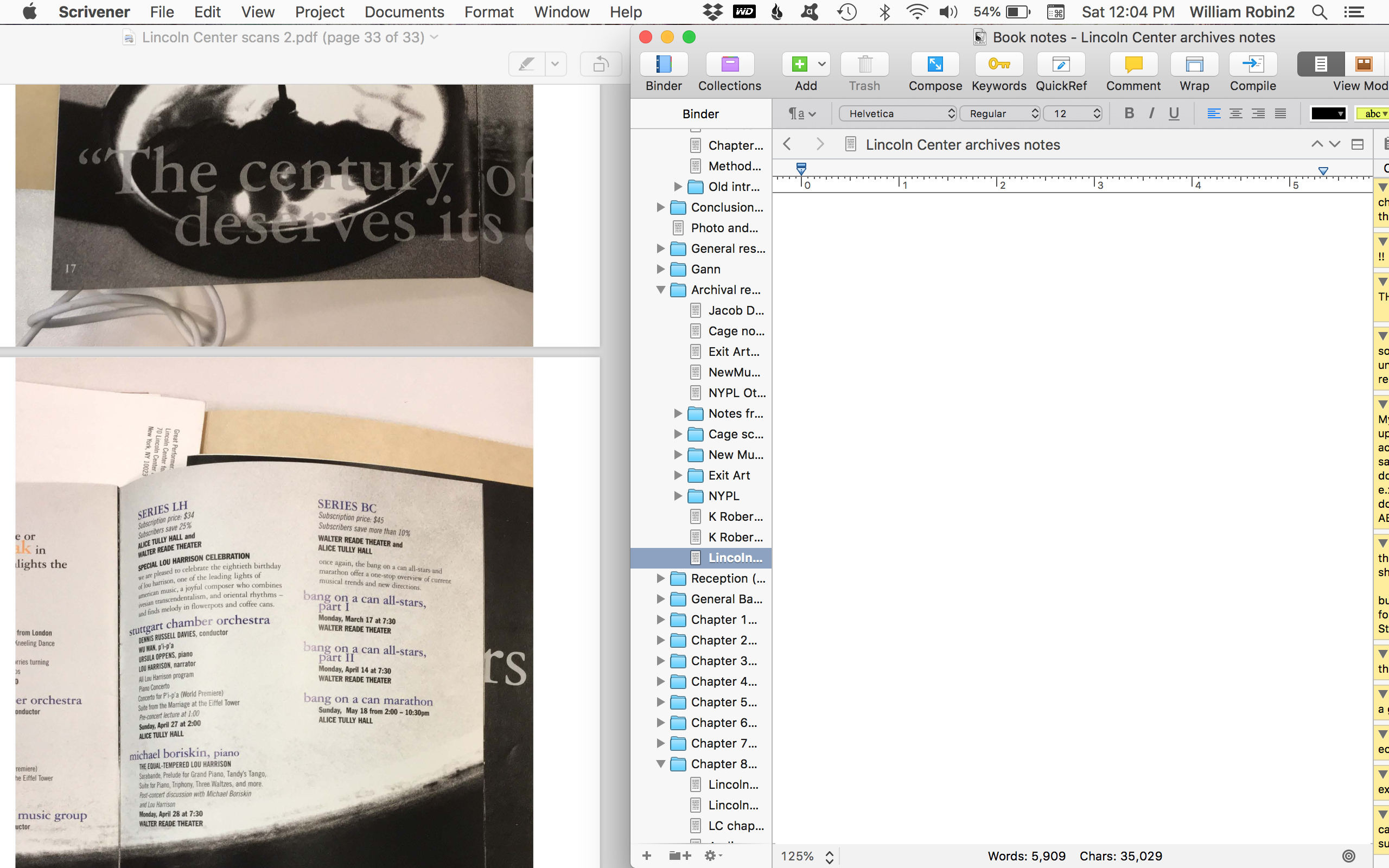Open the yellow highlight color swatch
The height and width of the screenshot is (868, 1389).
tap(1372, 114)
